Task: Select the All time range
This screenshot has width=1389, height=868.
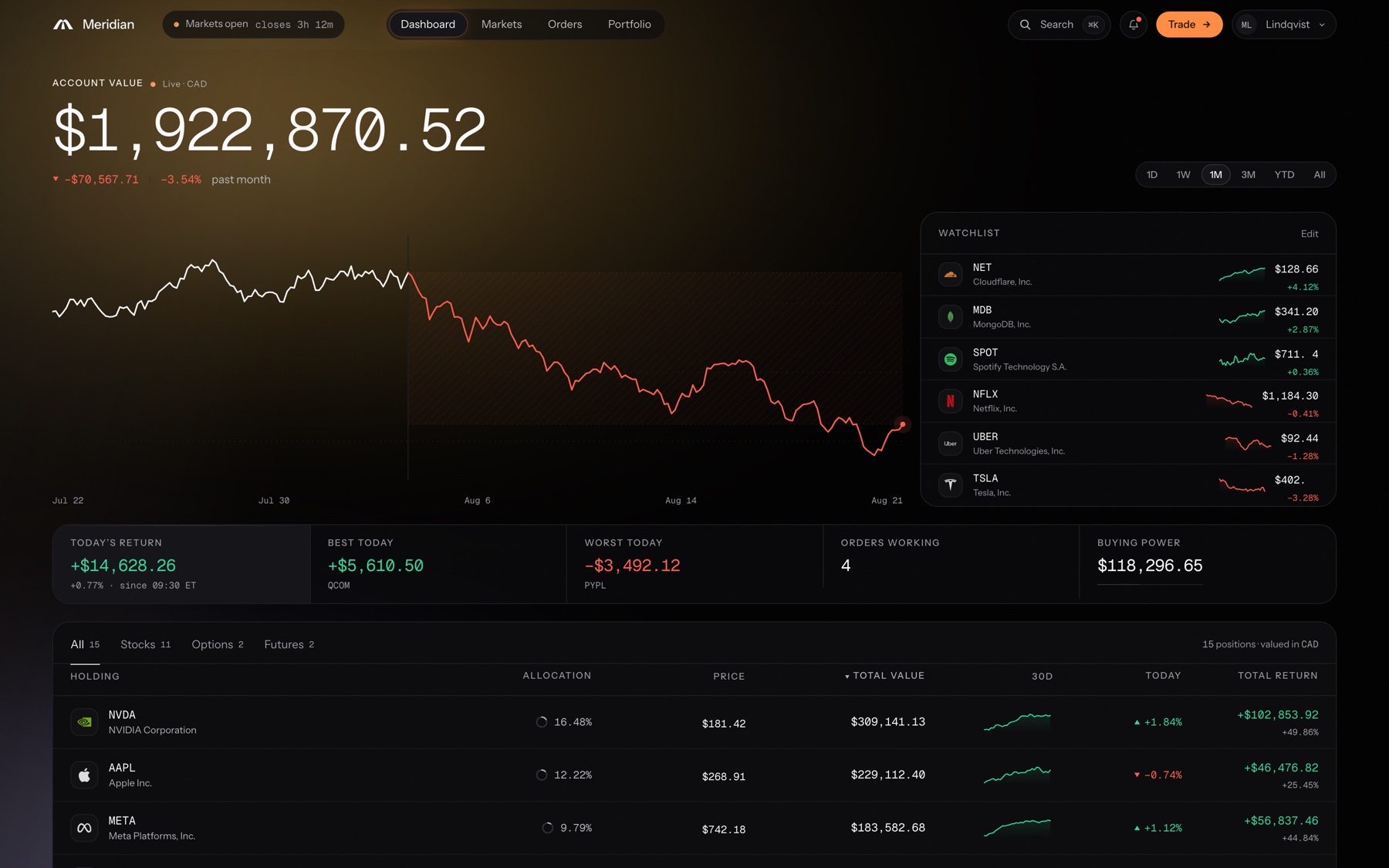Action: point(1320,175)
